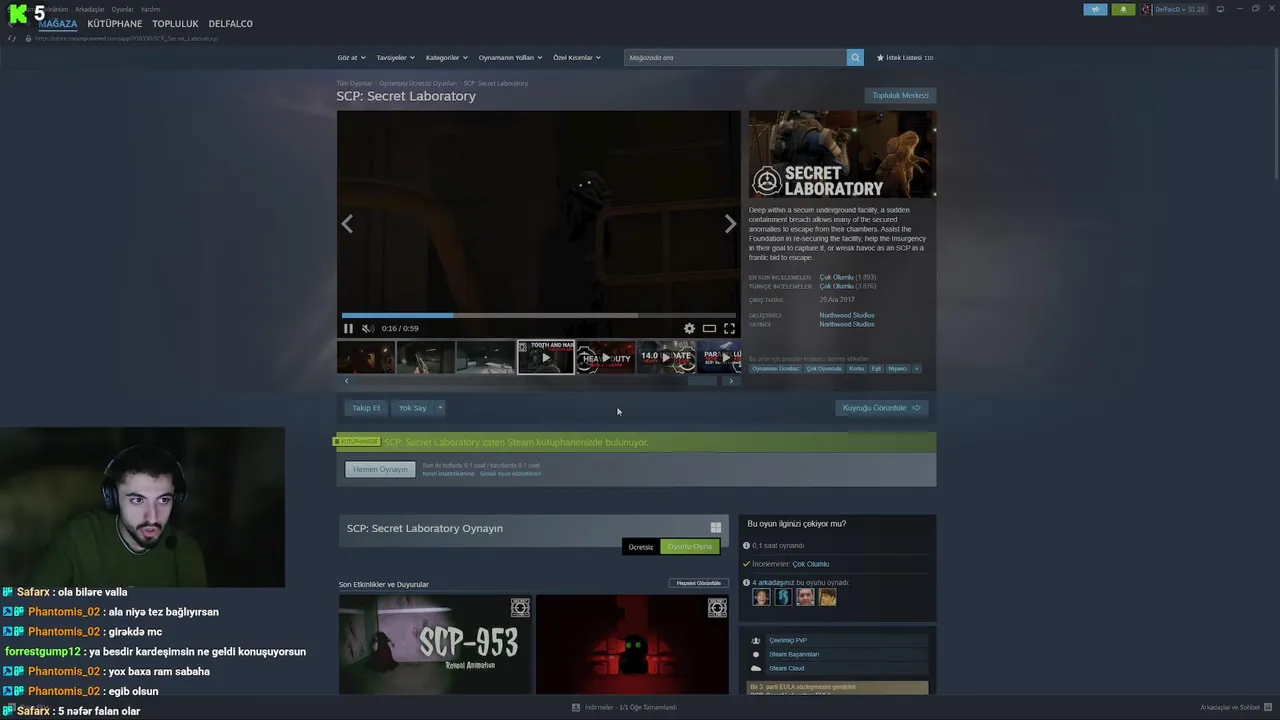This screenshot has height=720, width=1280.
Task: Click the monitor icon near window controls
Action: click(1220, 9)
